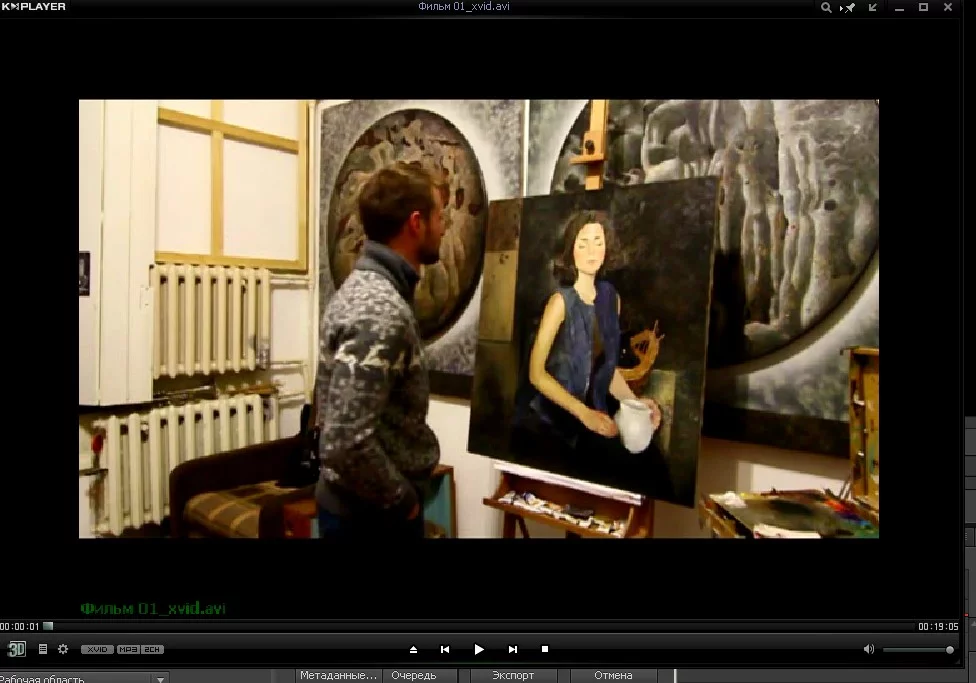
Task: Close the KMPlayer window
Action: [948, 7]
